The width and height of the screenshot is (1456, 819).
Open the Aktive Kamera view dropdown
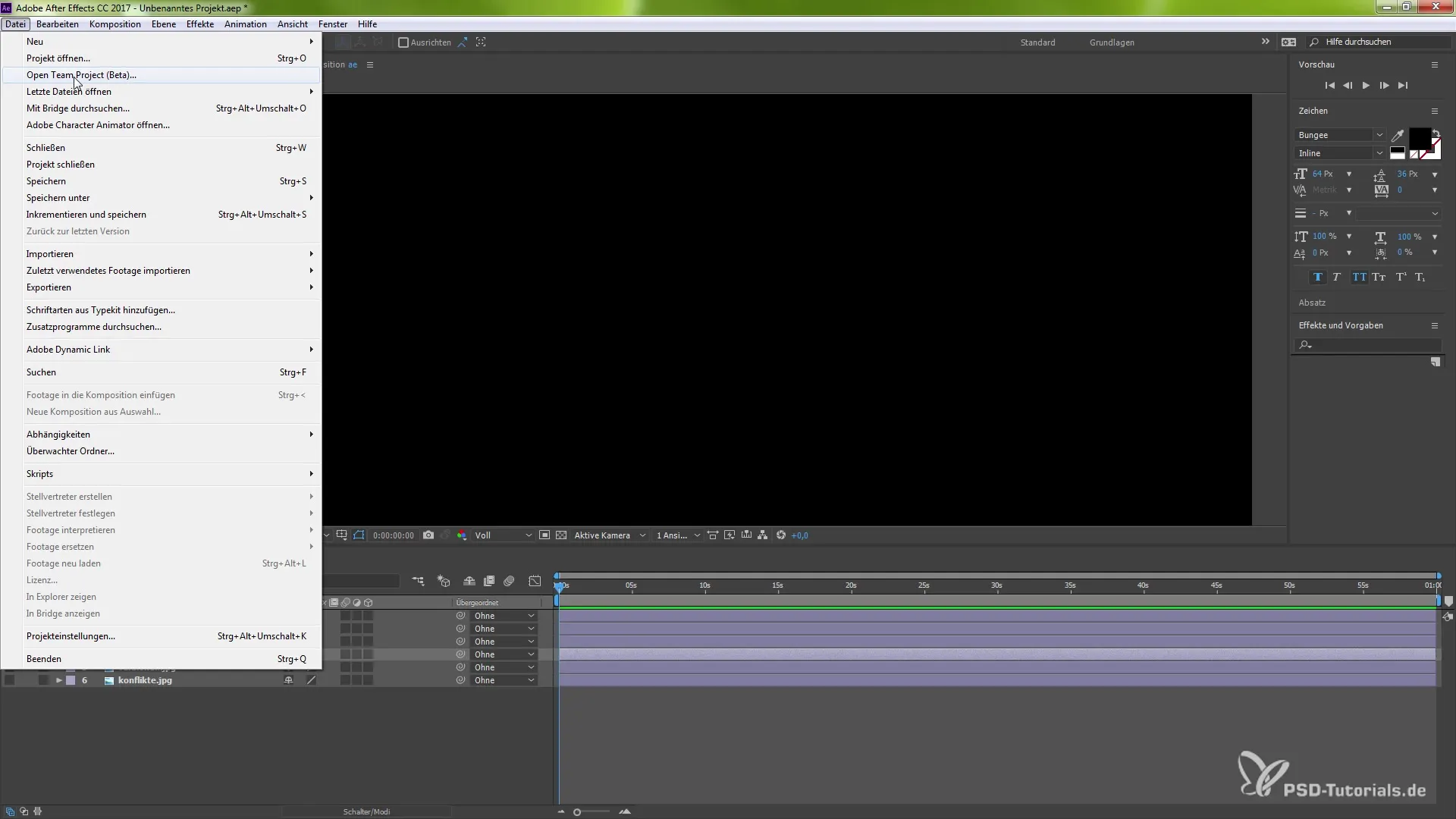[610, 535]
